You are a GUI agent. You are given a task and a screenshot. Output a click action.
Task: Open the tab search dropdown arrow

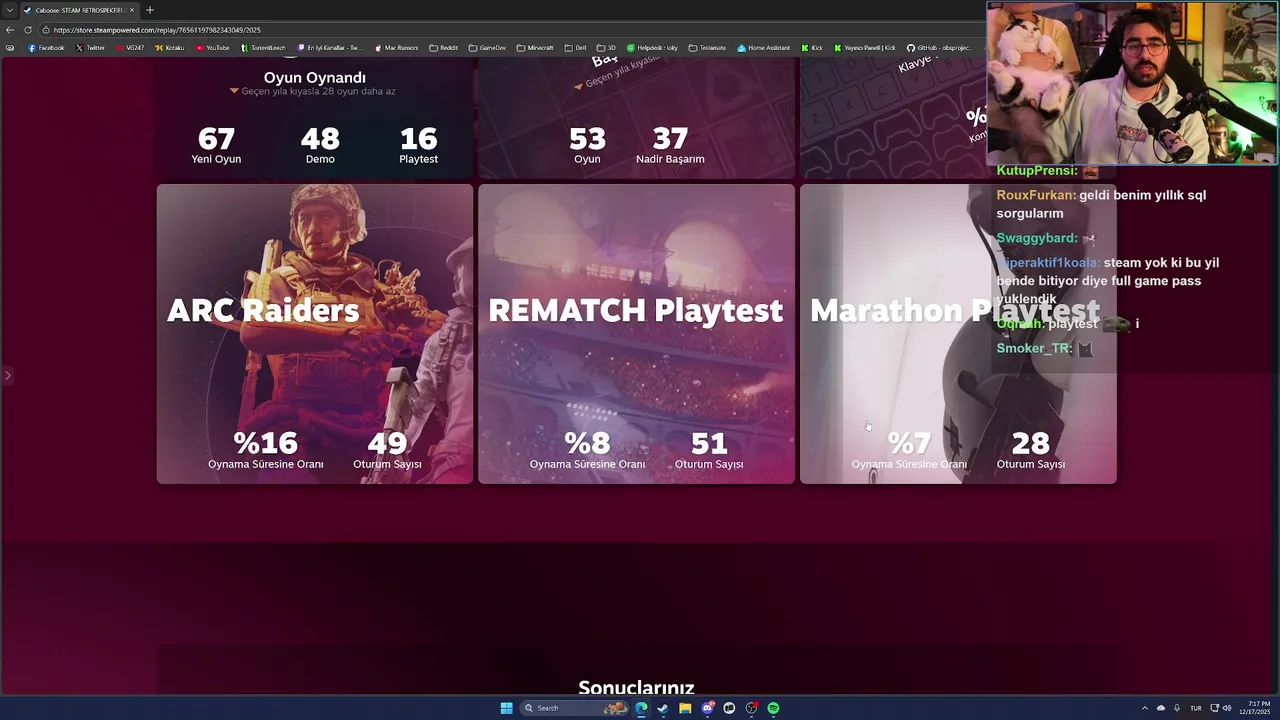pos(10,10)
